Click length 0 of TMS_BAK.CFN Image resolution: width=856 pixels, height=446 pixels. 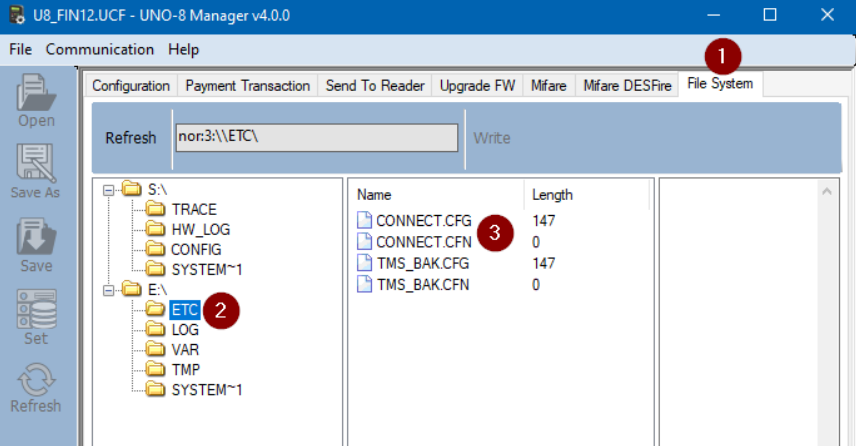click(x=536, y=284)
